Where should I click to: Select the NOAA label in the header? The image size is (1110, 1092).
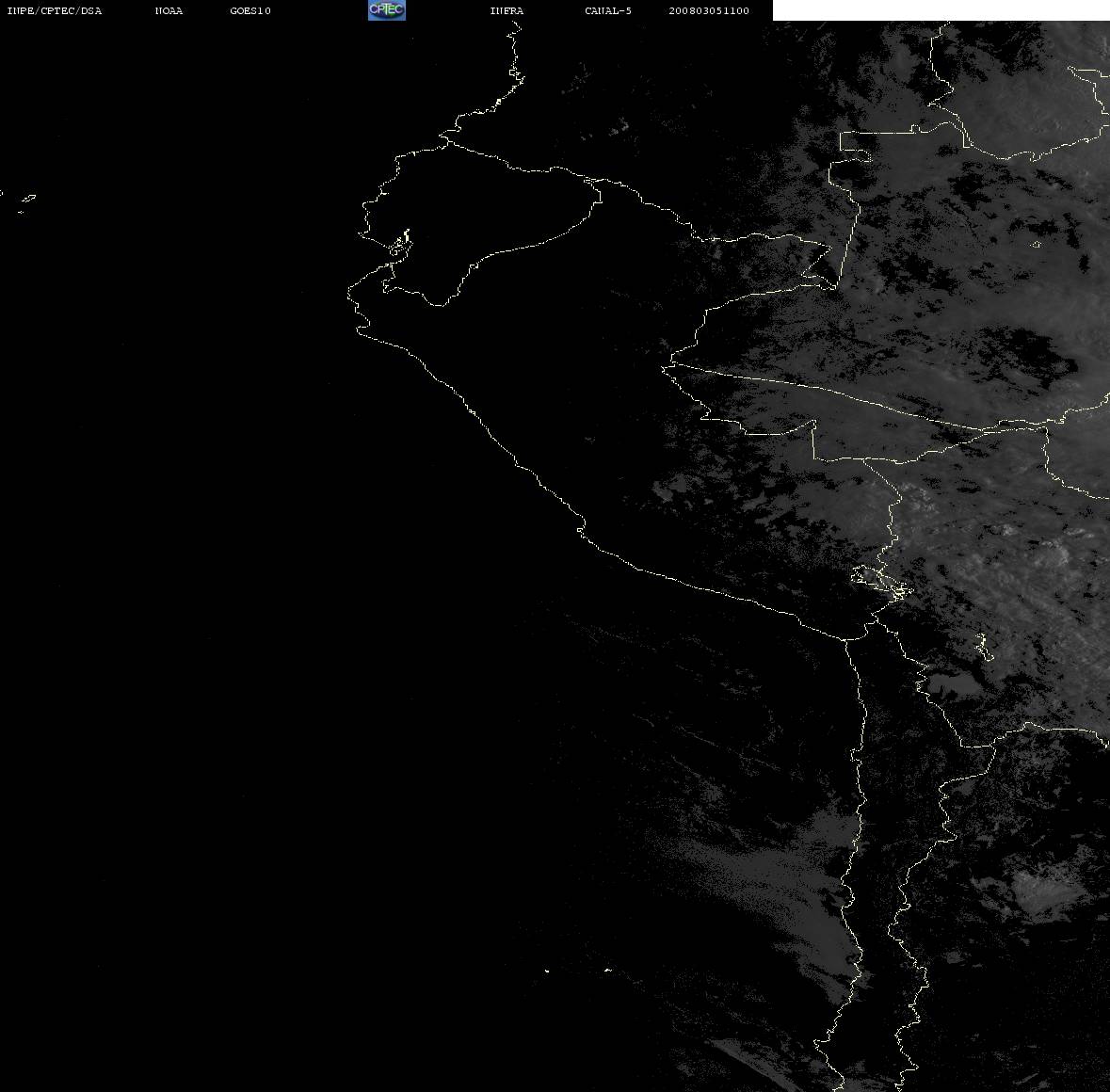coord(169,10)
